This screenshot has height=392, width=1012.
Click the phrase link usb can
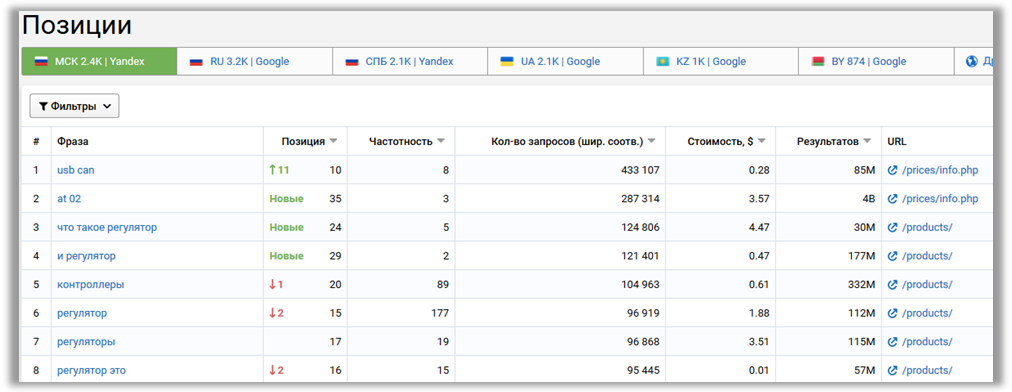[76, 170]
